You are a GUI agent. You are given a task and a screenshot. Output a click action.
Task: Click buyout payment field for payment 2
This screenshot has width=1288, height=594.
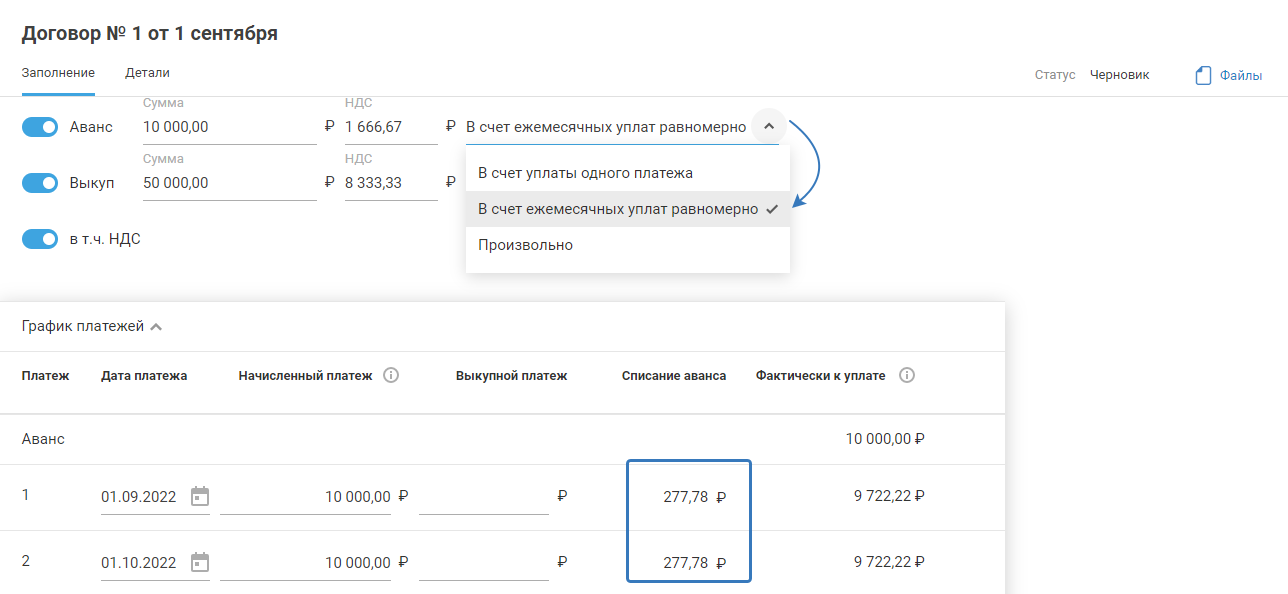[484, 562]
